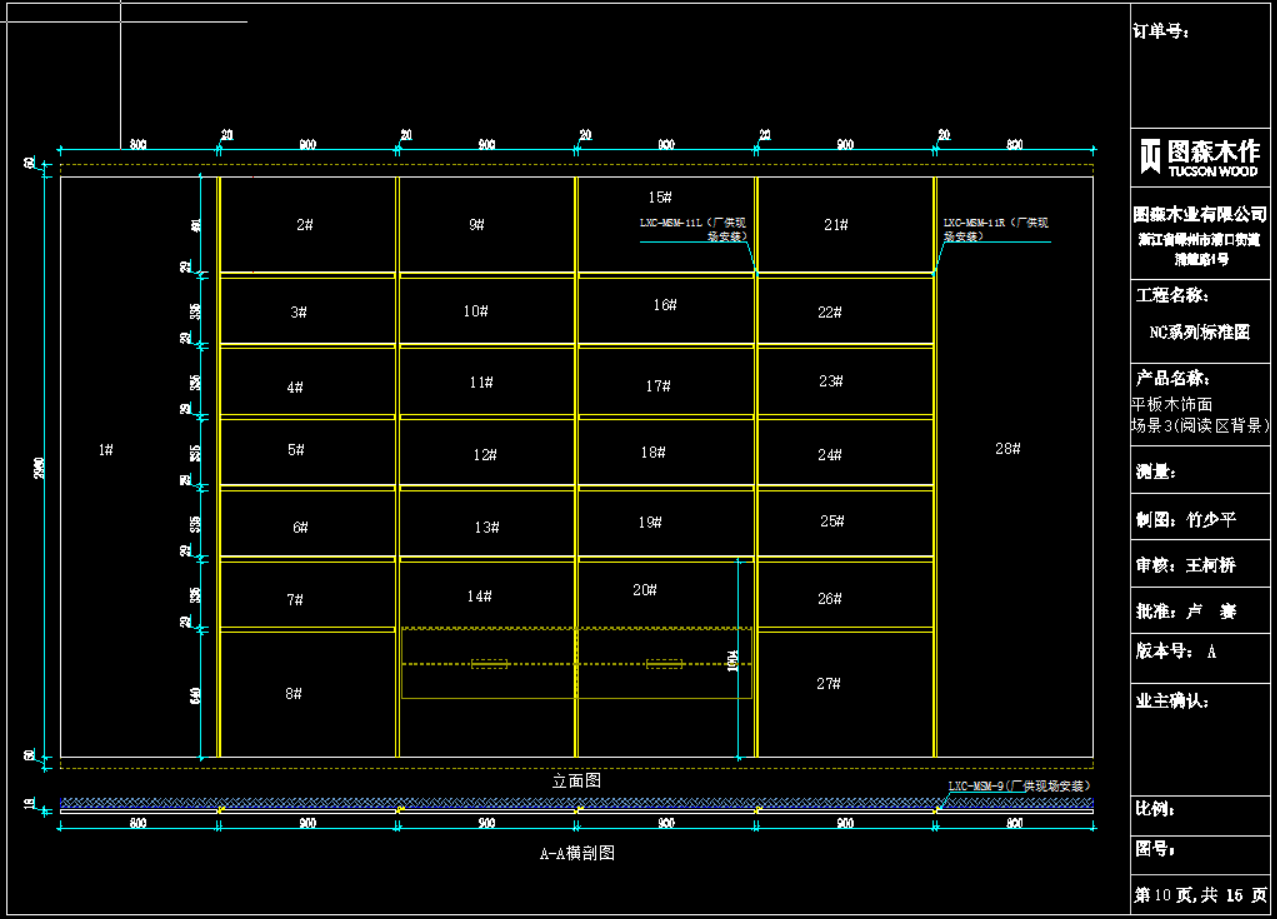Viewport: 1277px width, 919px height.
Task: Select the 立面图 view title
Action: point(576,781)
